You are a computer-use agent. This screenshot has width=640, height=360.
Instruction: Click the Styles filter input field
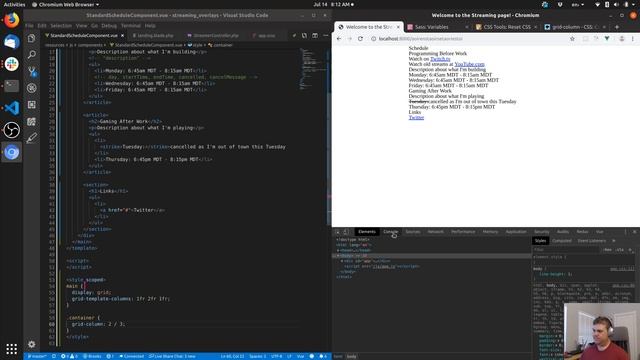(567, 250)
